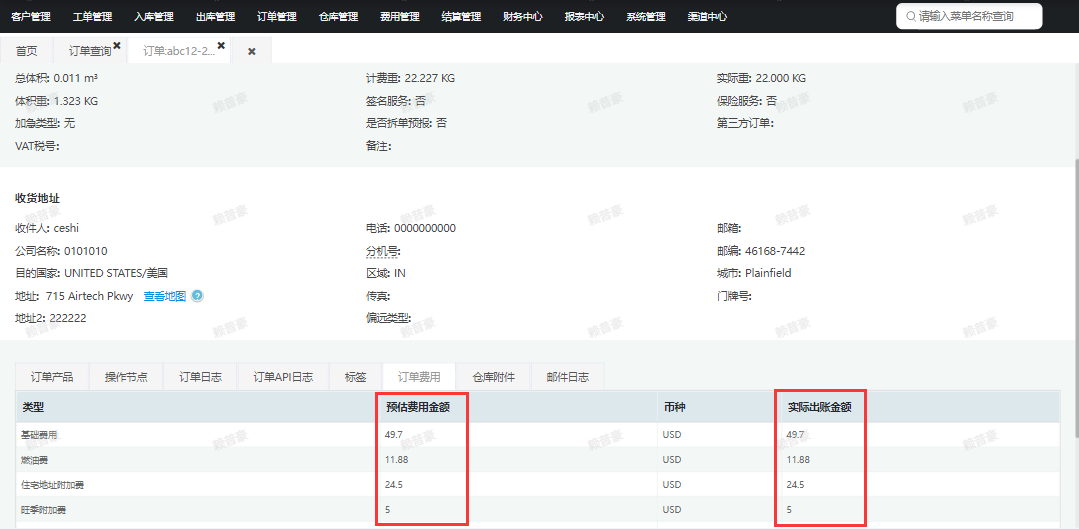The height and width of the screenshot is (529, 1079).
Task: Click the 邮编: 46168-7442 text
Action: click(x=760, y=250)
